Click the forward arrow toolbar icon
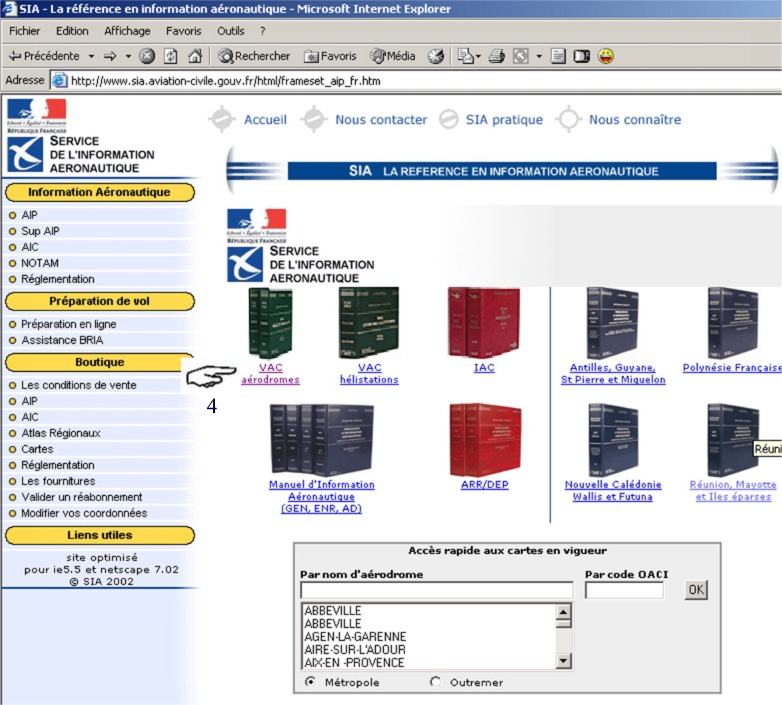Screen dimensions: 782x705 coord(110,56)
